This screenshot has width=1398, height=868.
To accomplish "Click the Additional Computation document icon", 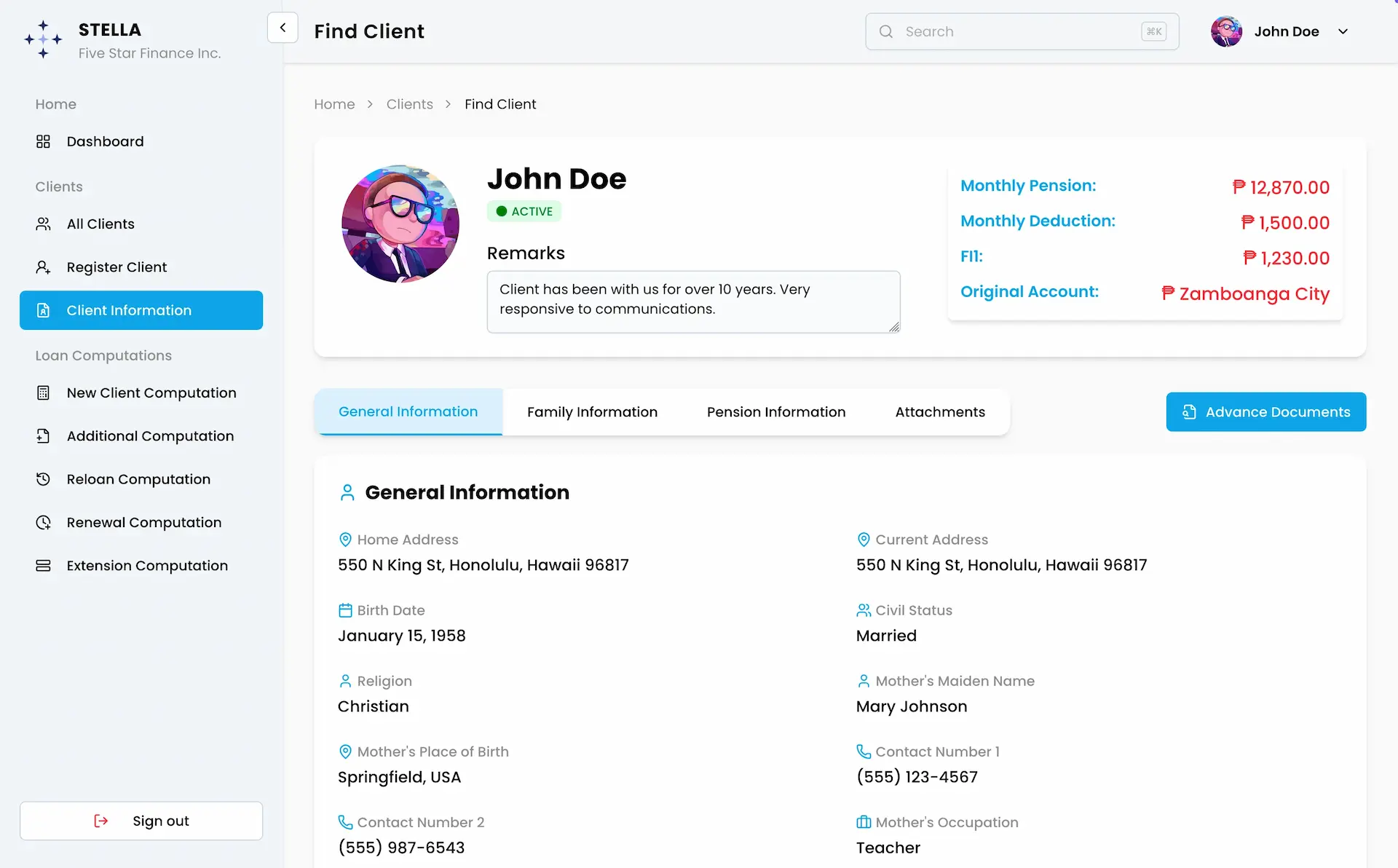I will [43, 435].
